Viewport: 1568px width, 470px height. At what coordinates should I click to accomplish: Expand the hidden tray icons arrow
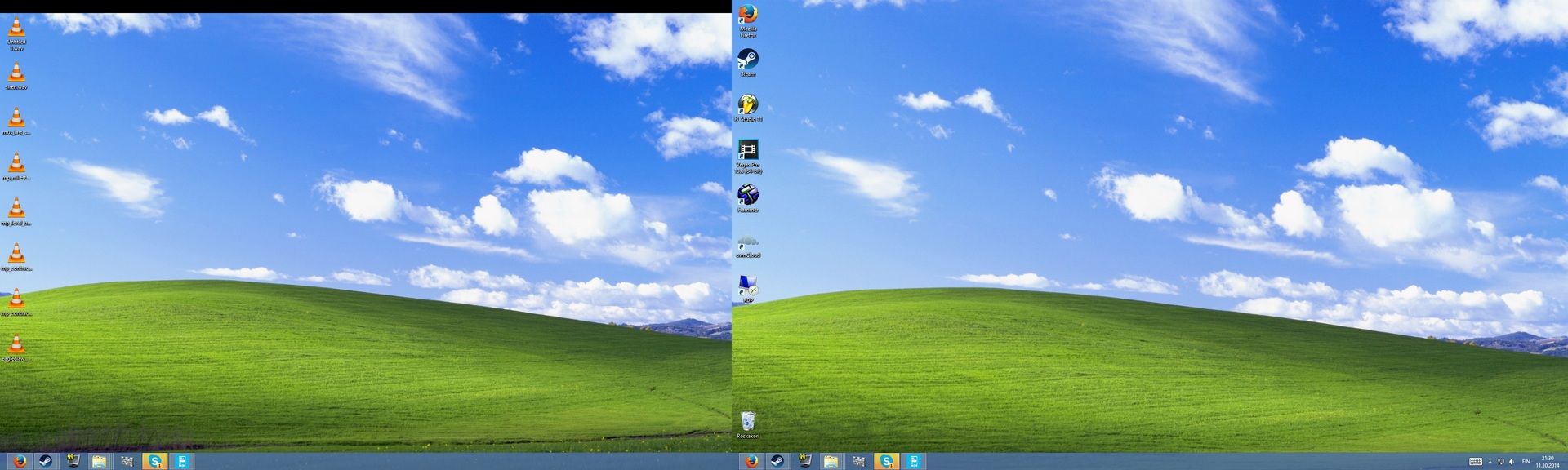click(x=1490, y=462)
